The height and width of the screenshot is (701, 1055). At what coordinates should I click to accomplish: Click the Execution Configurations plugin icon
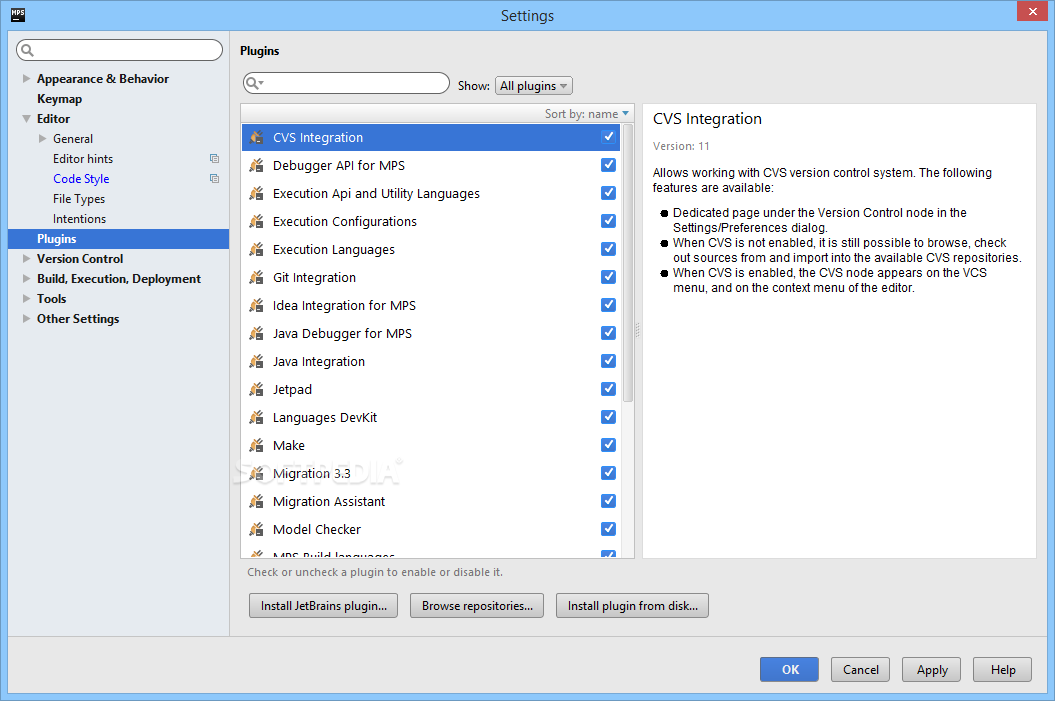(x=256, y=221)
